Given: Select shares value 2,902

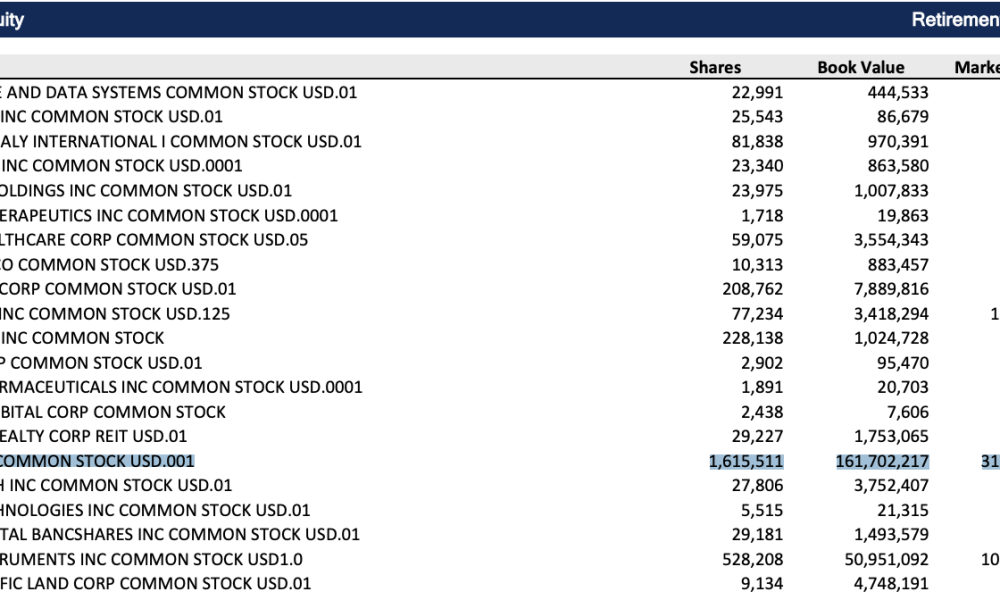Looking at the screenshot, I should (x=762, y=363).
